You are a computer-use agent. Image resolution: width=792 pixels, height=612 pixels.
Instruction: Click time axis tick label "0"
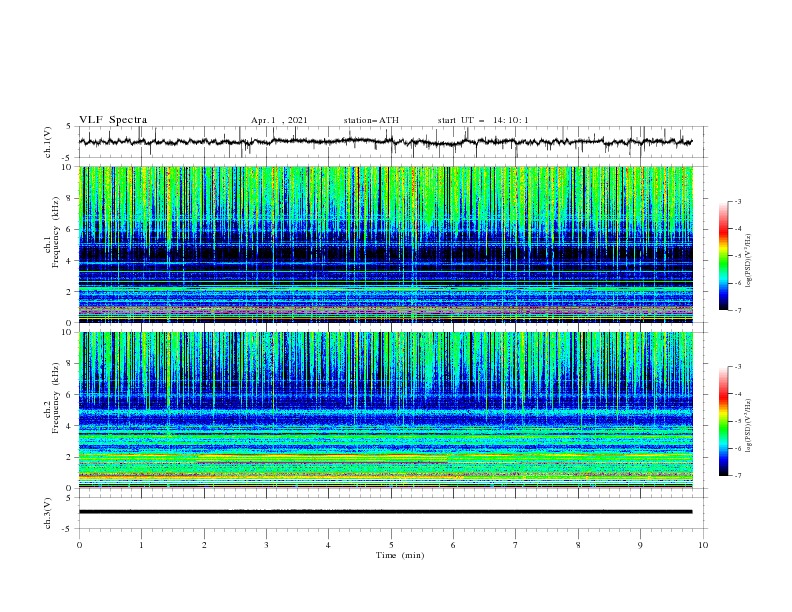click(x=79, y=545)
